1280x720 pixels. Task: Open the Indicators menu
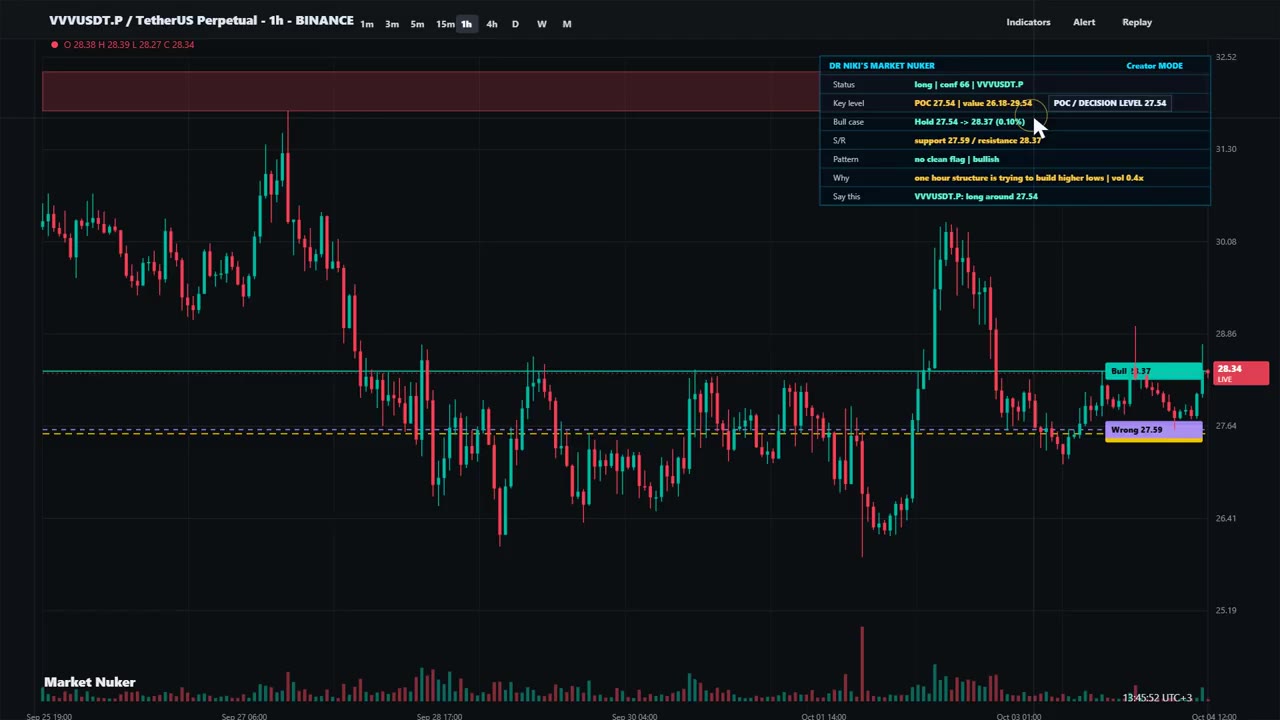pyautogui.click(x=1028, y=22)
